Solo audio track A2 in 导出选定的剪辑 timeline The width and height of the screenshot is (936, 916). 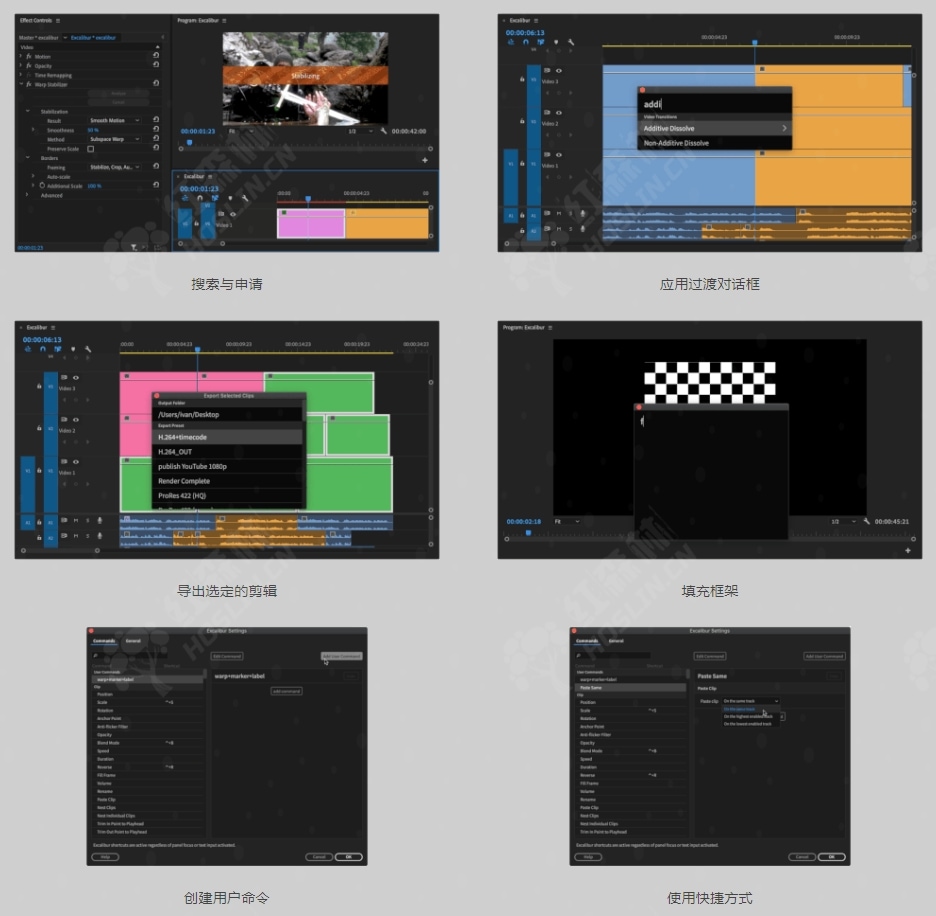88,536
